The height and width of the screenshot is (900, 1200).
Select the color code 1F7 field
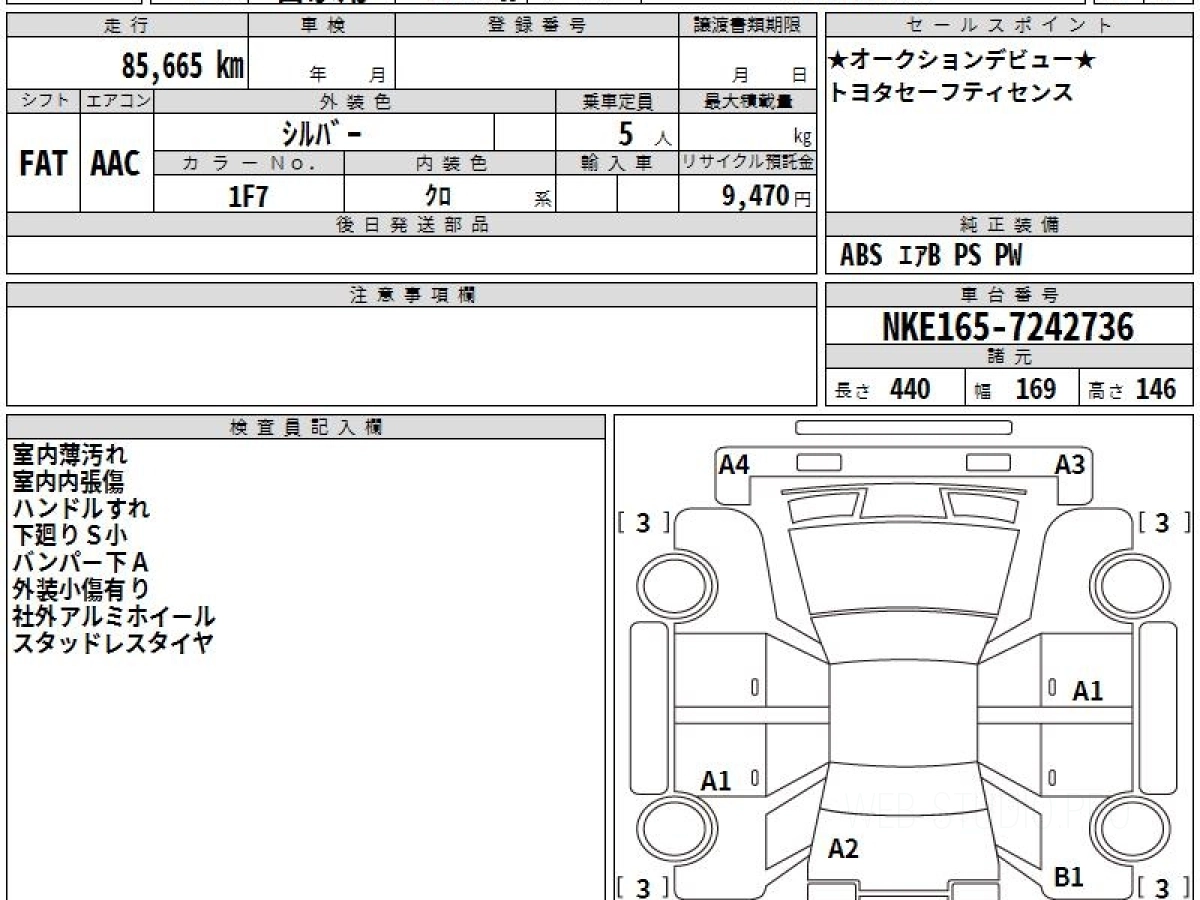(249, 195)
